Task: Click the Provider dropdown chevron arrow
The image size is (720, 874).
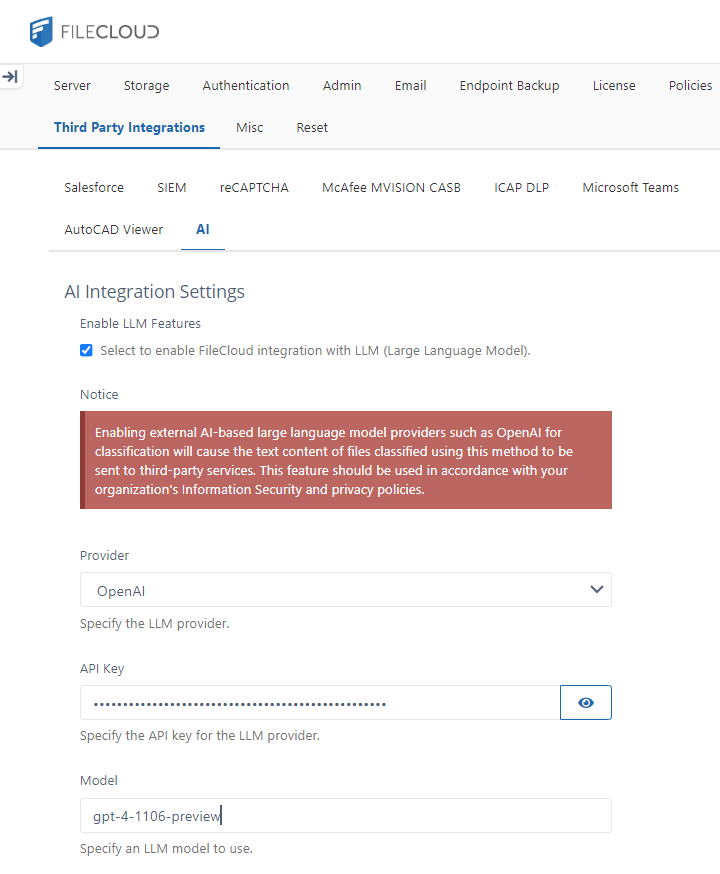Action: pos(597,590)
